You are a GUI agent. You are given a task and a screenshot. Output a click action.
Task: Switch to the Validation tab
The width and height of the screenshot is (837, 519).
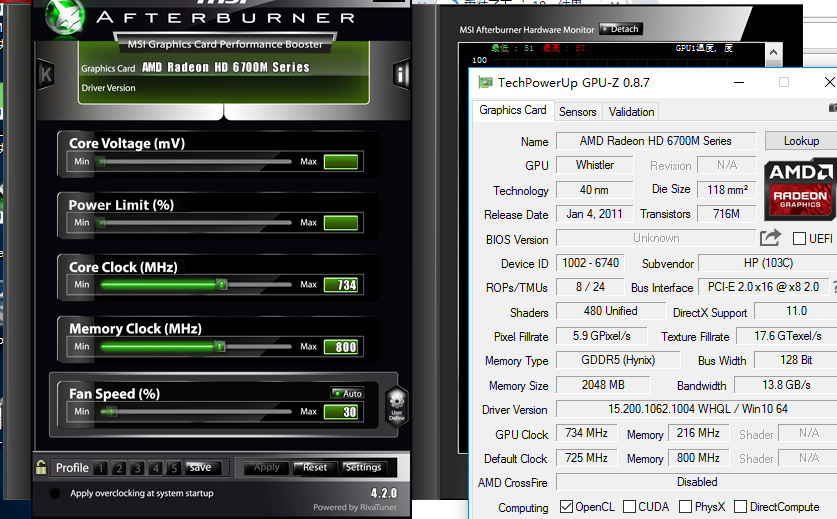click(631, 112)
